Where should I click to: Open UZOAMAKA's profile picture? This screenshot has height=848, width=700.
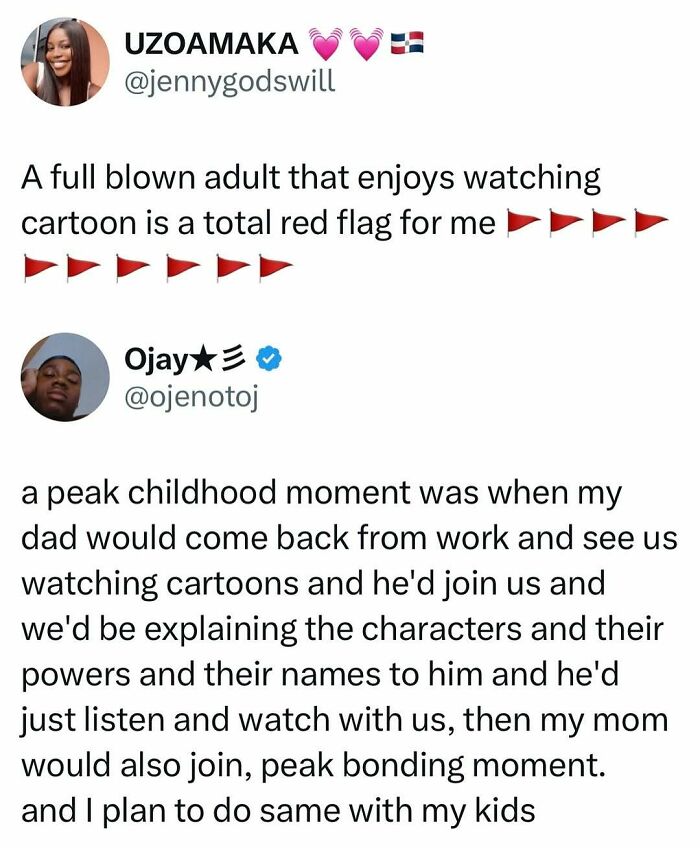(65, 62)
